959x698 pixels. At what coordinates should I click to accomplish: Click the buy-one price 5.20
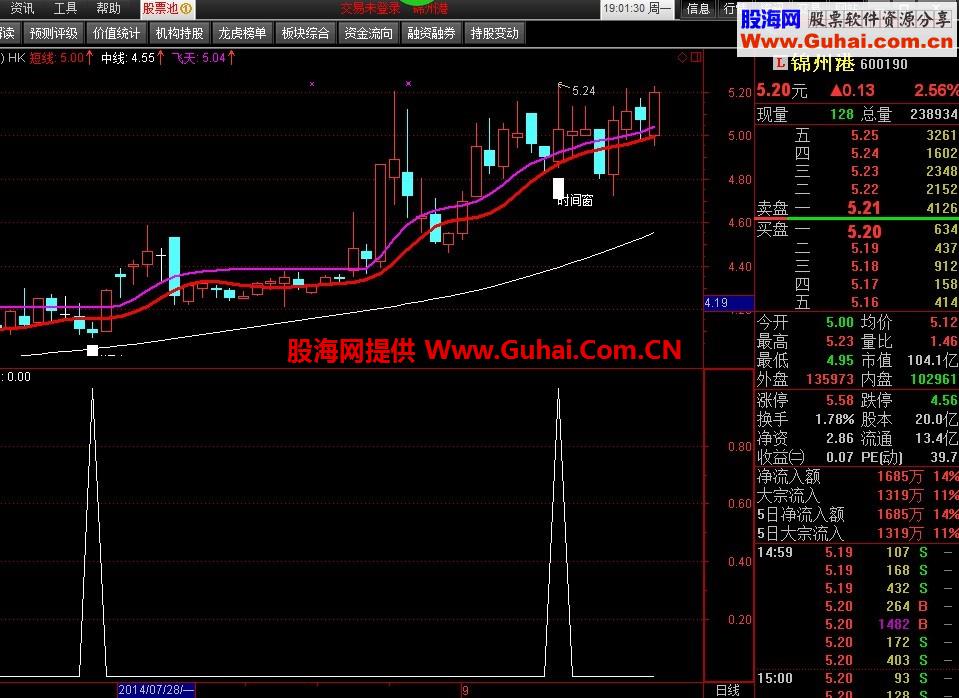tap(864, 231)
